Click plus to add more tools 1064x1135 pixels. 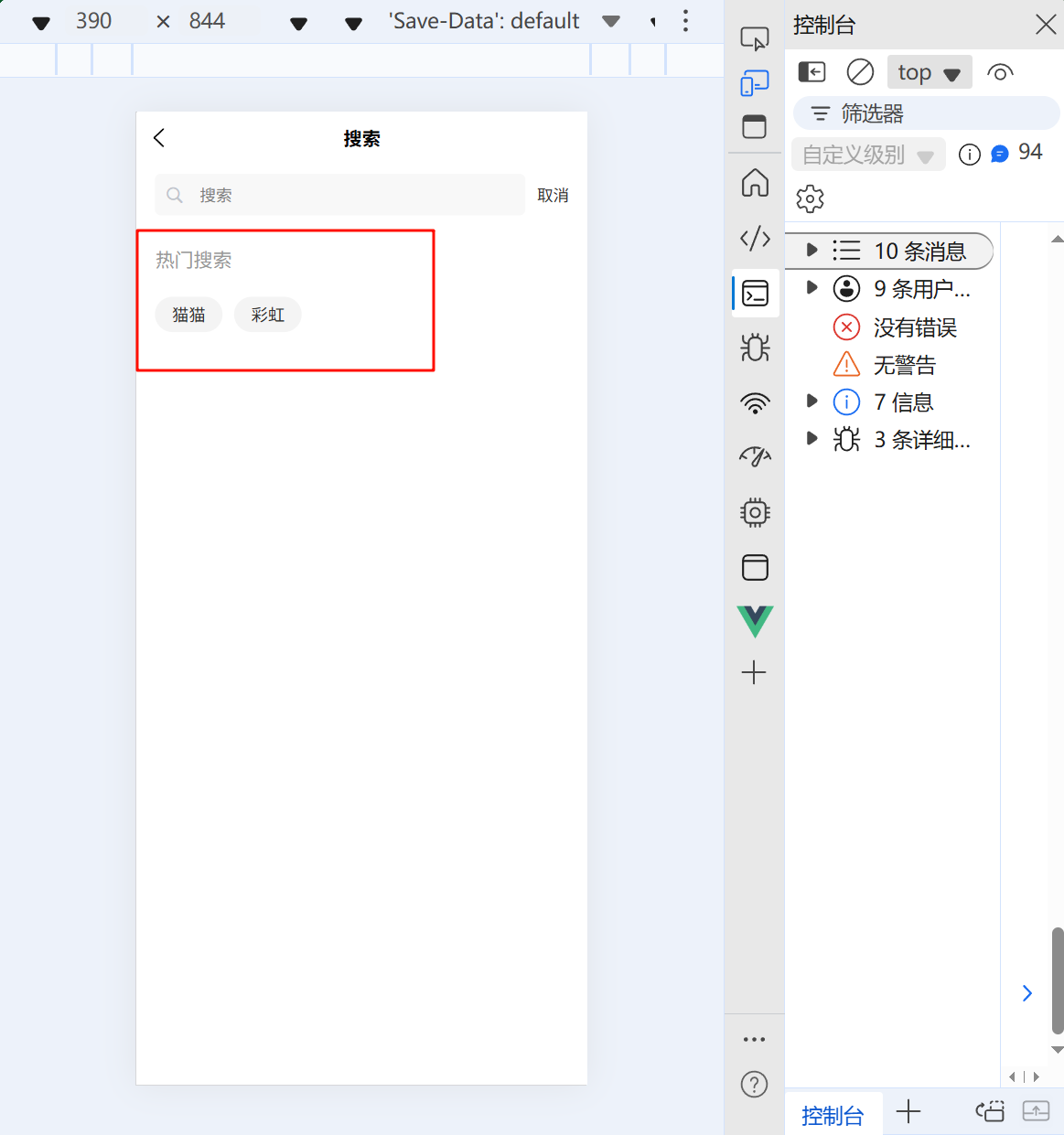click(754, 673)
